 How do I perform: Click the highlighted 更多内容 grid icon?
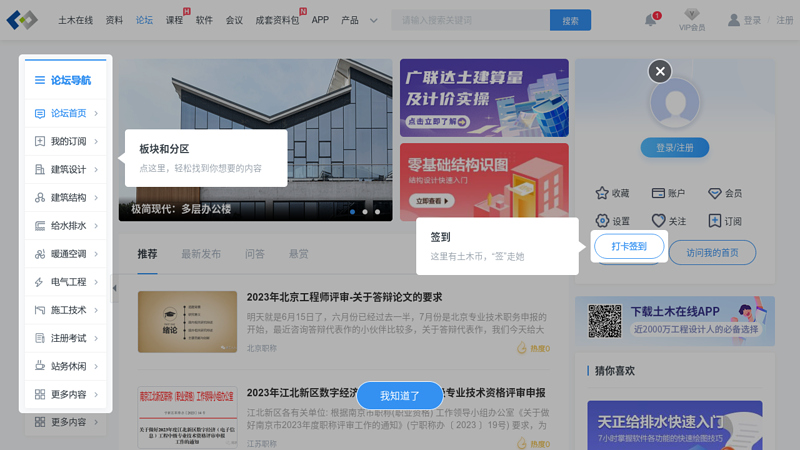[x=40, y=394]
